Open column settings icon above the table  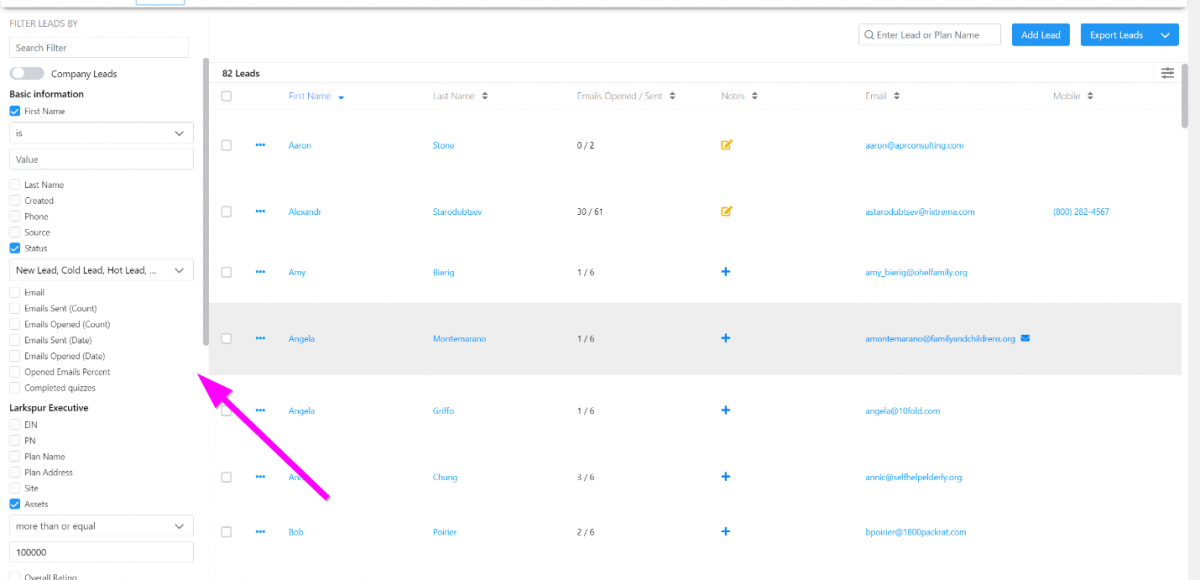pyautogui.click(x=1167, y=73)
